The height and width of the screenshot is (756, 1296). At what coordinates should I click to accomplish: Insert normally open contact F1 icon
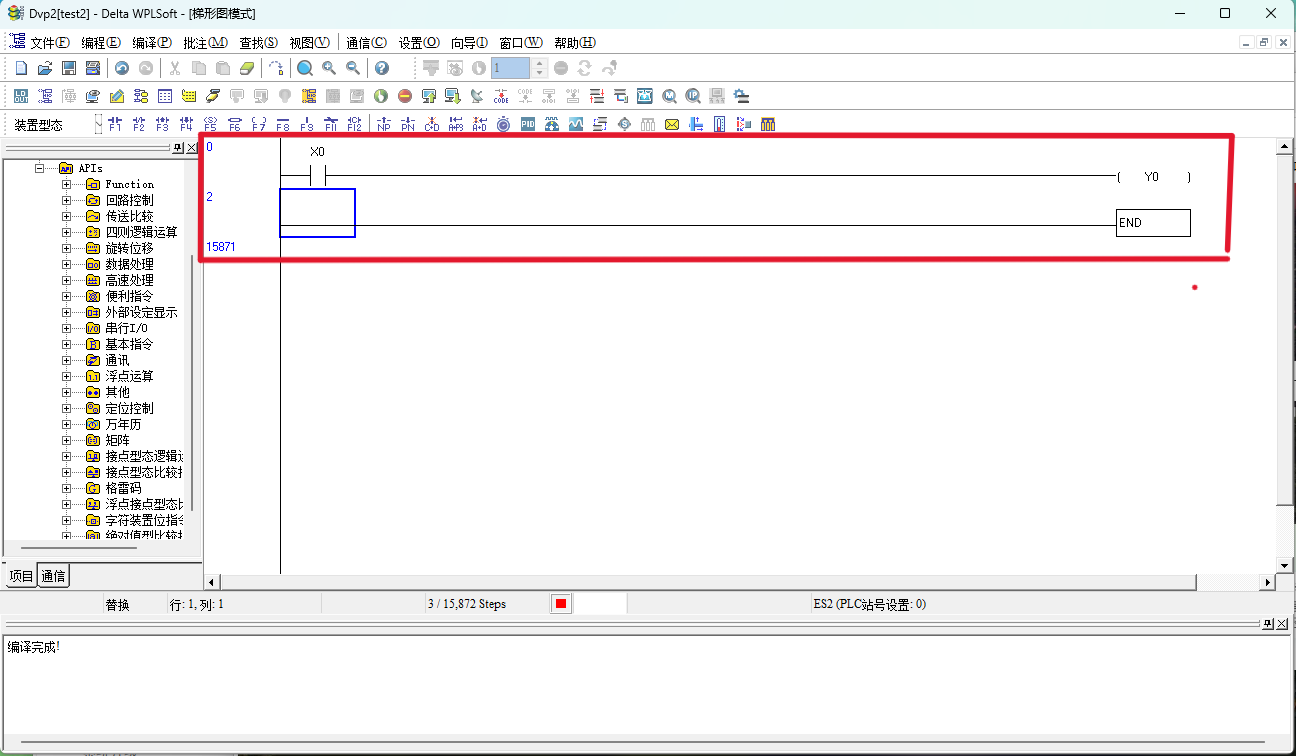[x=114, y=124]
